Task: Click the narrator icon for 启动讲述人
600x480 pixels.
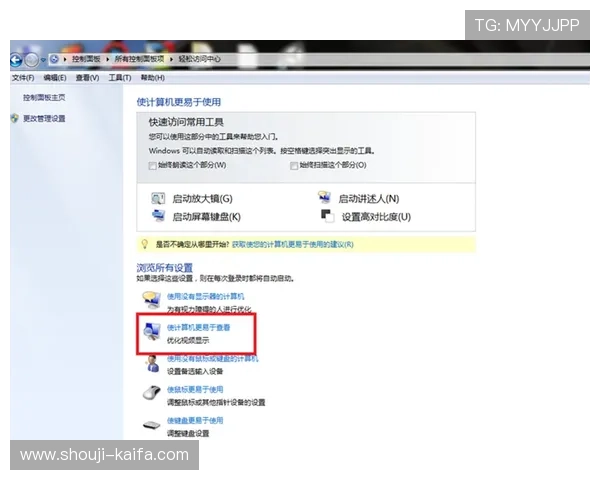Action: click(x=324, y=197)
